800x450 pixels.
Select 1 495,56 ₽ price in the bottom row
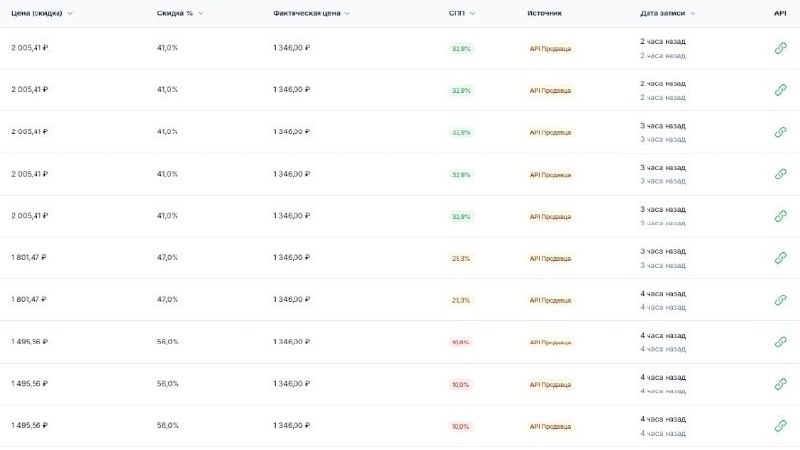30,425
